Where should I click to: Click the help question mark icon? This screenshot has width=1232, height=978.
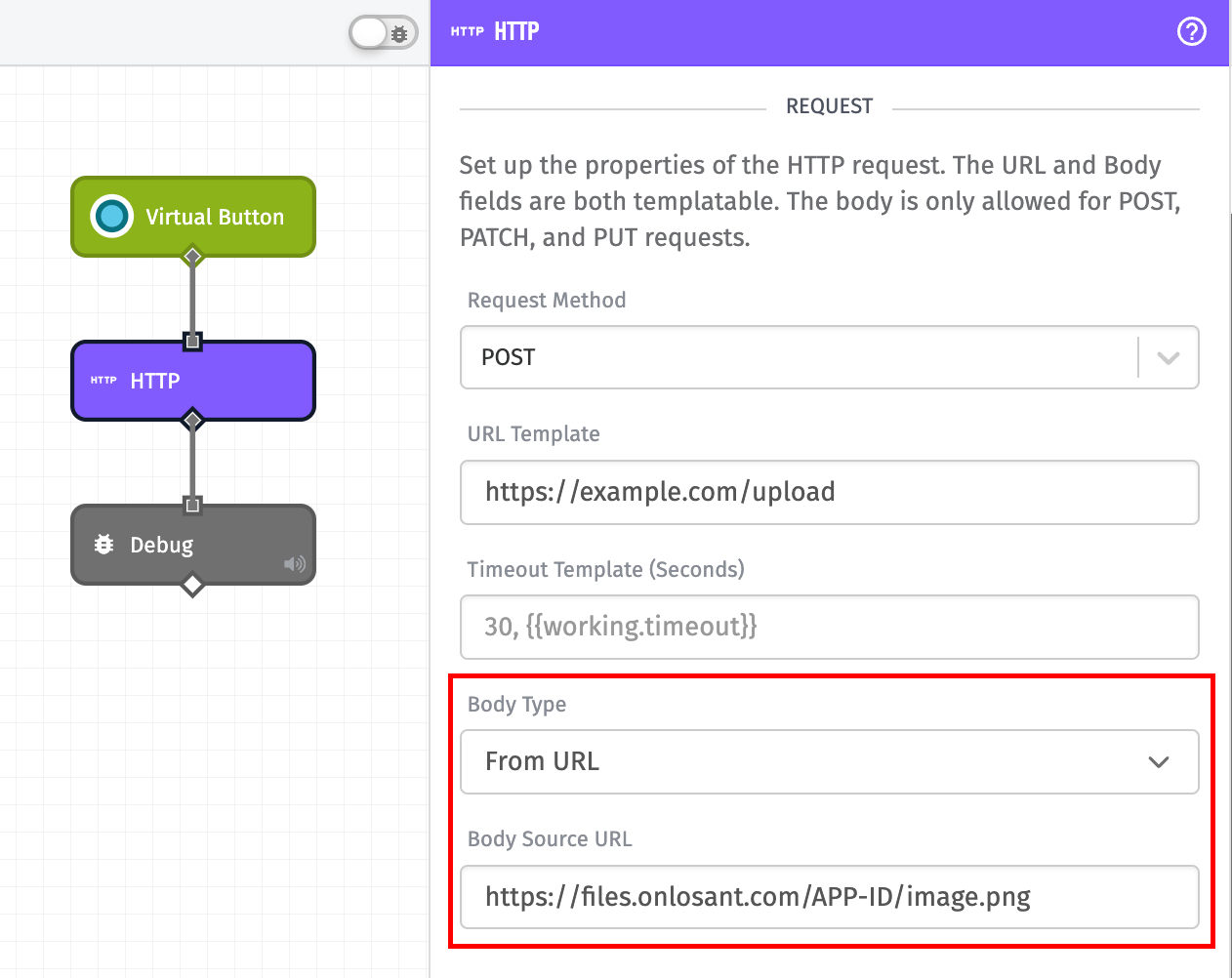tap(1191, 31)
